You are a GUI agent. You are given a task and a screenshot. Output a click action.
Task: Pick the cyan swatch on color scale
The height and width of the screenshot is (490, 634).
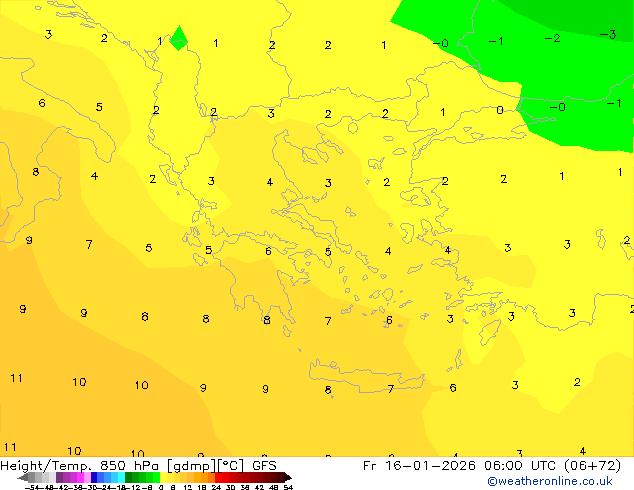121,477
